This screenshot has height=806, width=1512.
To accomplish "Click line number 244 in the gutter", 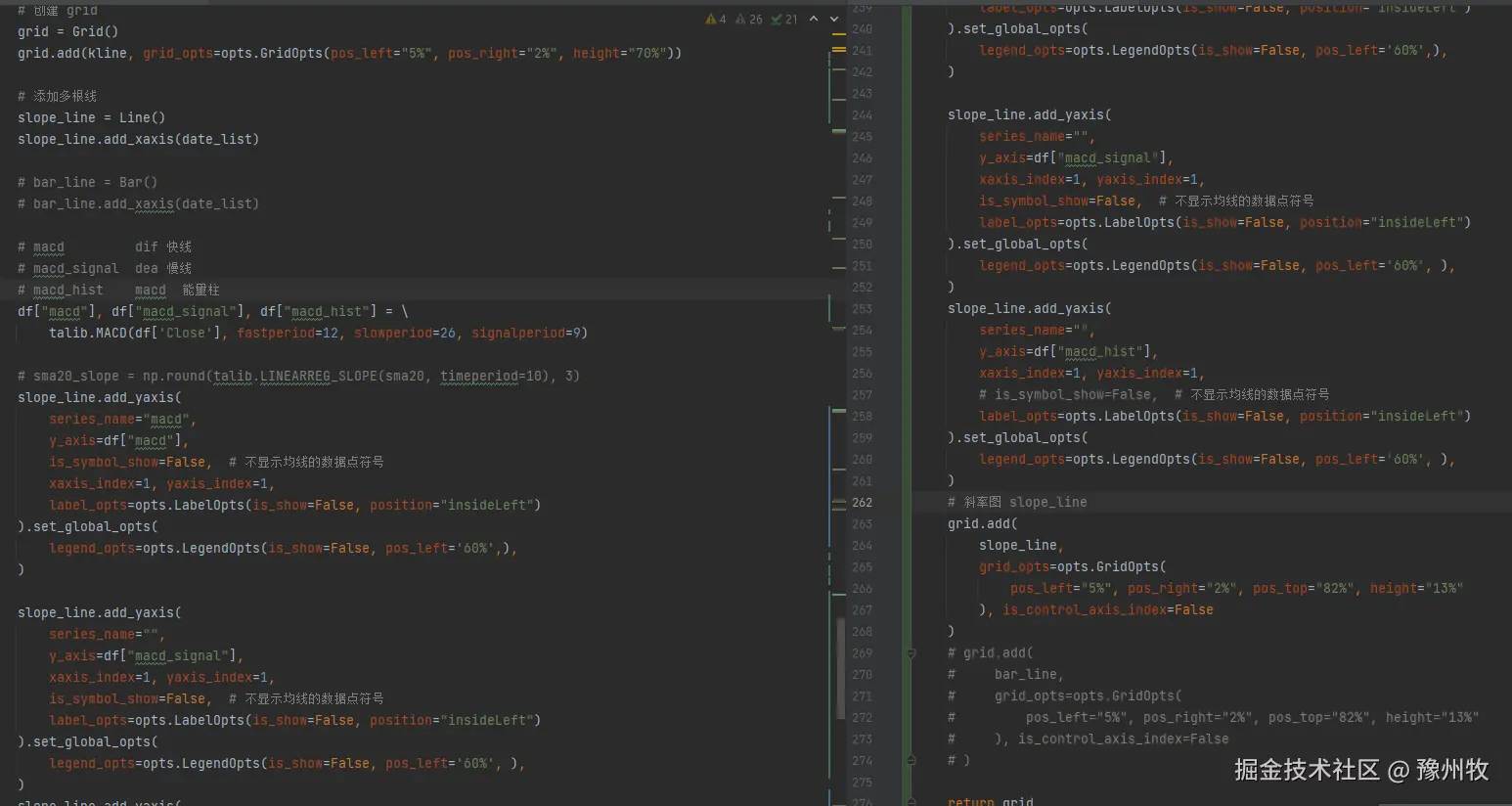I will pos(862,115).
